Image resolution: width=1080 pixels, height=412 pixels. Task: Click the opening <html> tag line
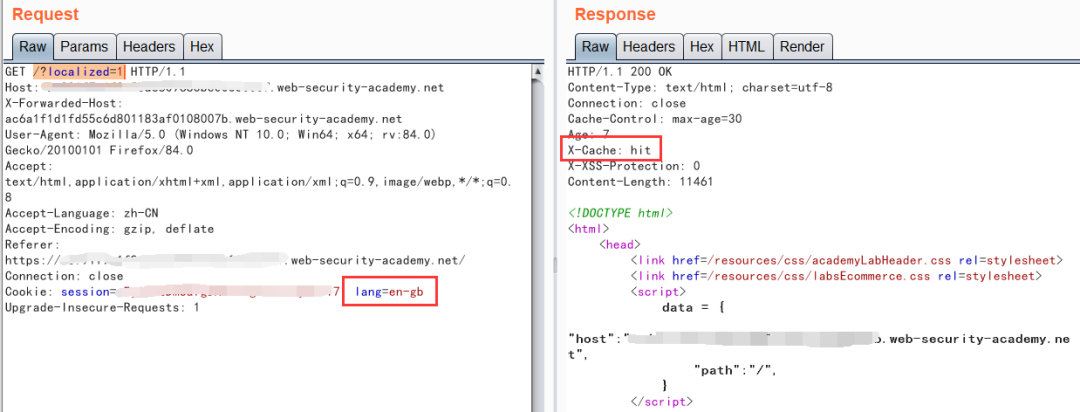[x=588, y=229]
